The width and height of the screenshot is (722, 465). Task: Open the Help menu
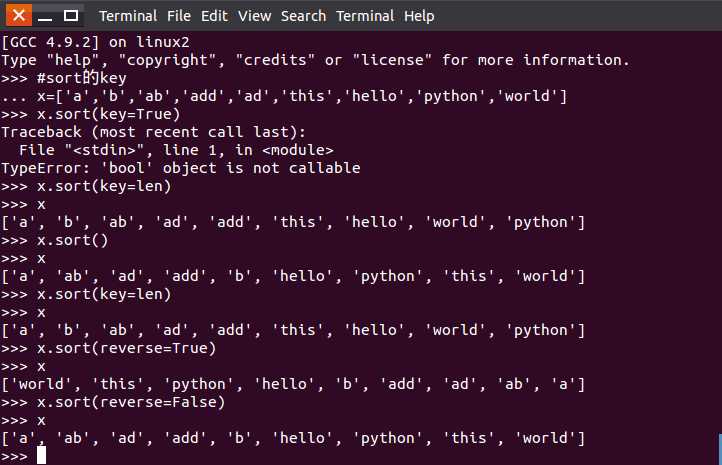(419, 16)
